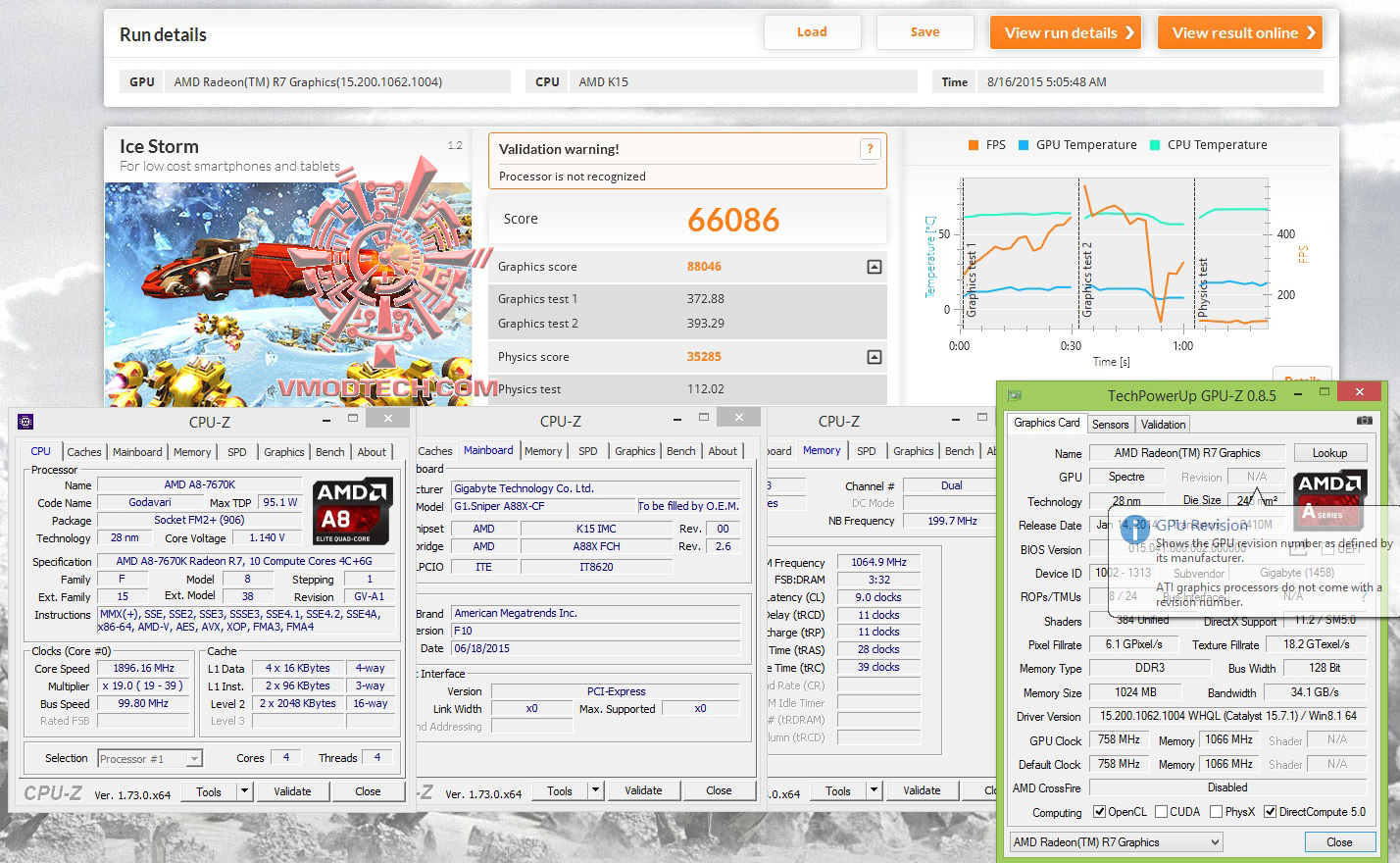Image resolution: width=1400 pixels, height=863 pixels.
Task: Open the Graphics tab in the CPU-Z Mainboard window
Action: [635, 451]
